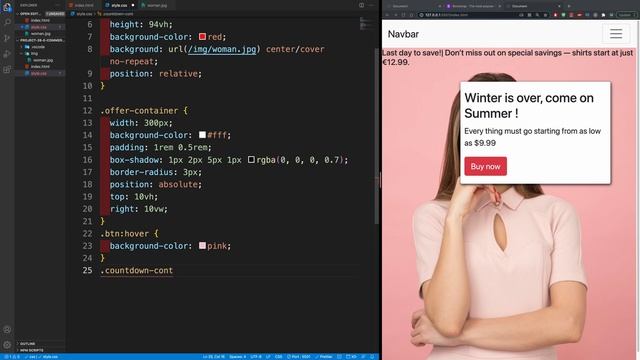The image size is (640, 360).
Task: Click the 'Winter is over, come on Summer !' heading
Action: [x=529, y=105]
